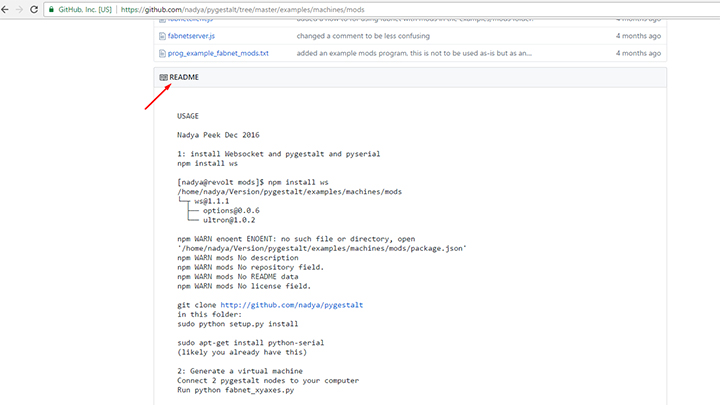Click the GitHub, Inc. [US] certificate label

coord(85,9)
